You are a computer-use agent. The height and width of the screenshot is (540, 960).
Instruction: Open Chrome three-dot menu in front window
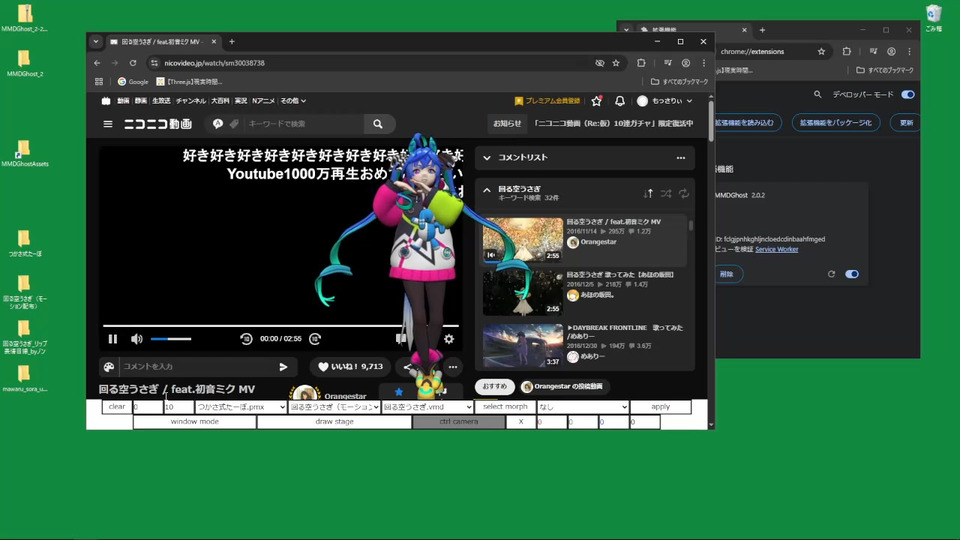click(703, 63)
